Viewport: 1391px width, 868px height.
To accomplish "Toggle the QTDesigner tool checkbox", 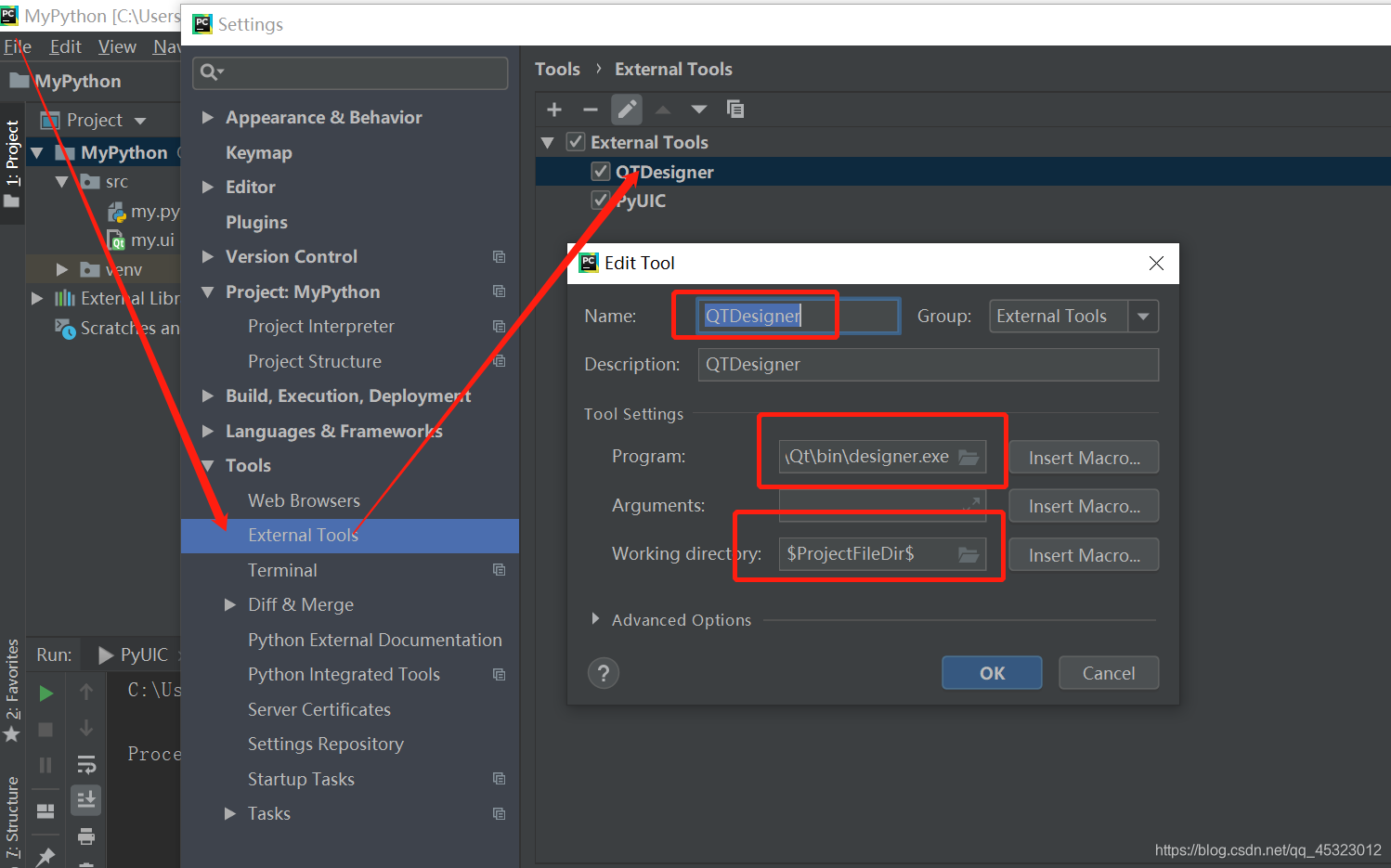I will (601, 172).
